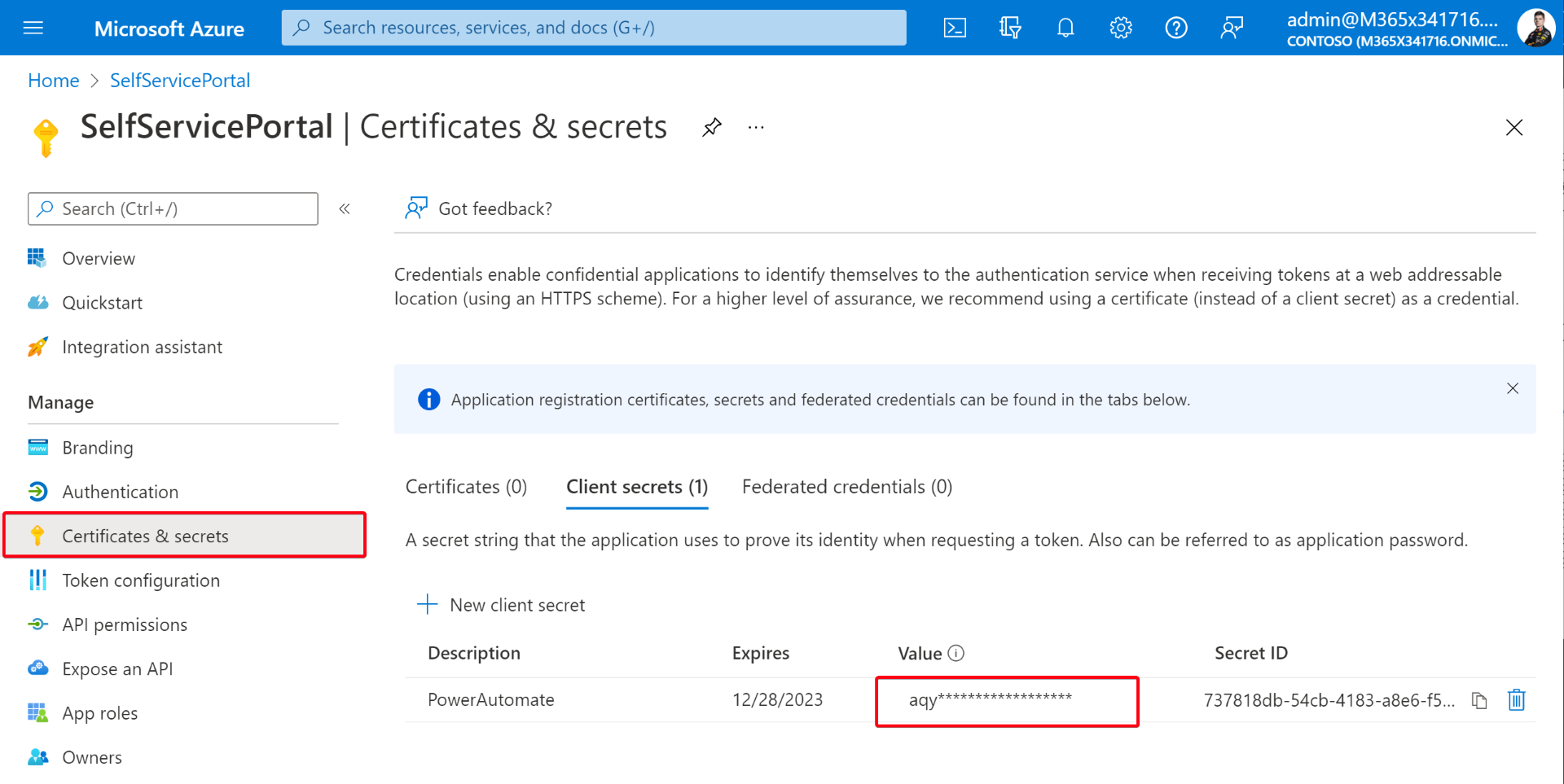Focus the global Azure search box
This screenshot has width=1564, height=784.
[x=594, y=28]
